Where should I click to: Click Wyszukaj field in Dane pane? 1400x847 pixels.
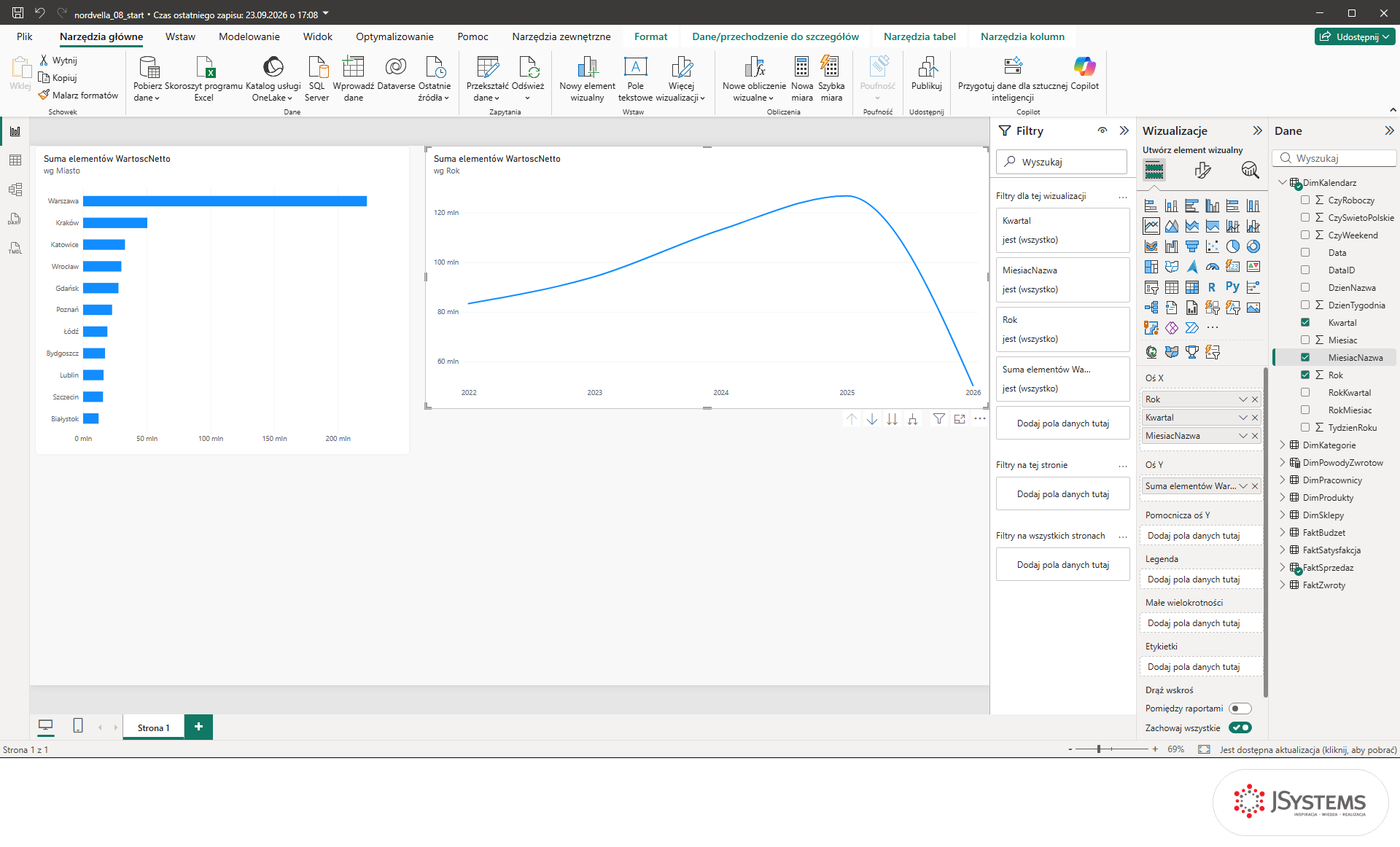[x=1334, y=158]
